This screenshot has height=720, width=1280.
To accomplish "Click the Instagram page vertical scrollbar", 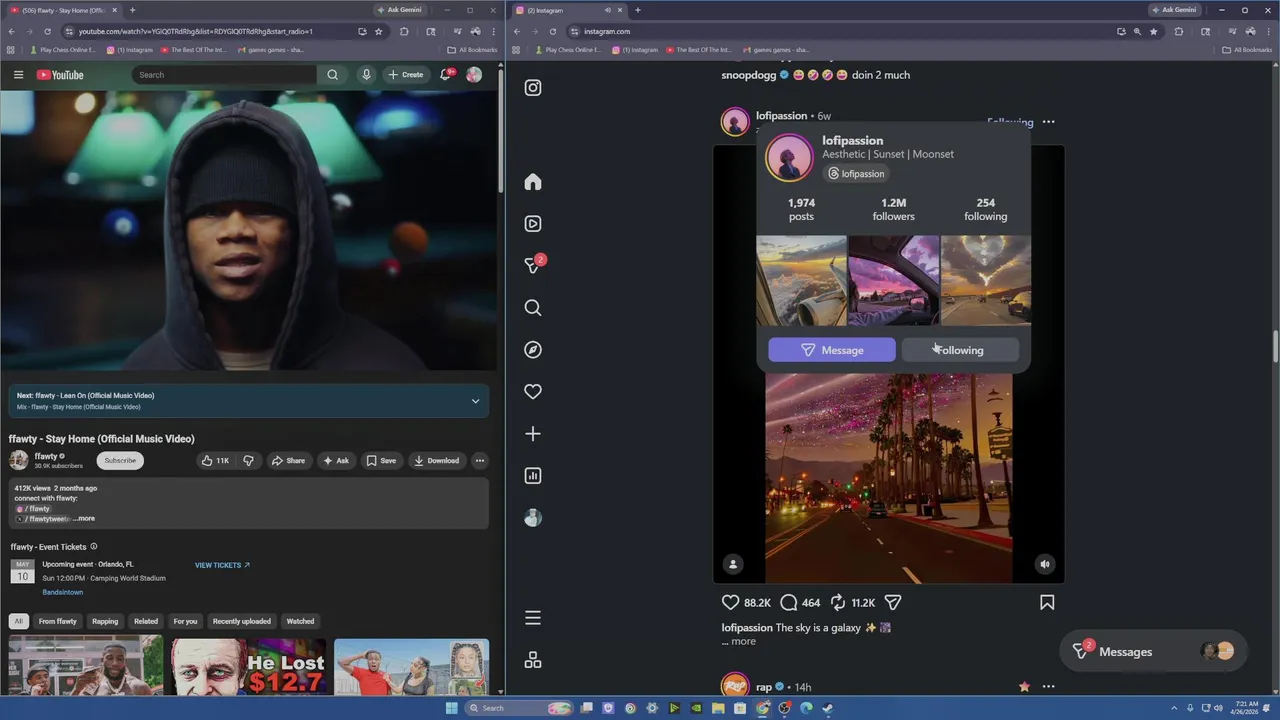I will tap(1275, 348).
